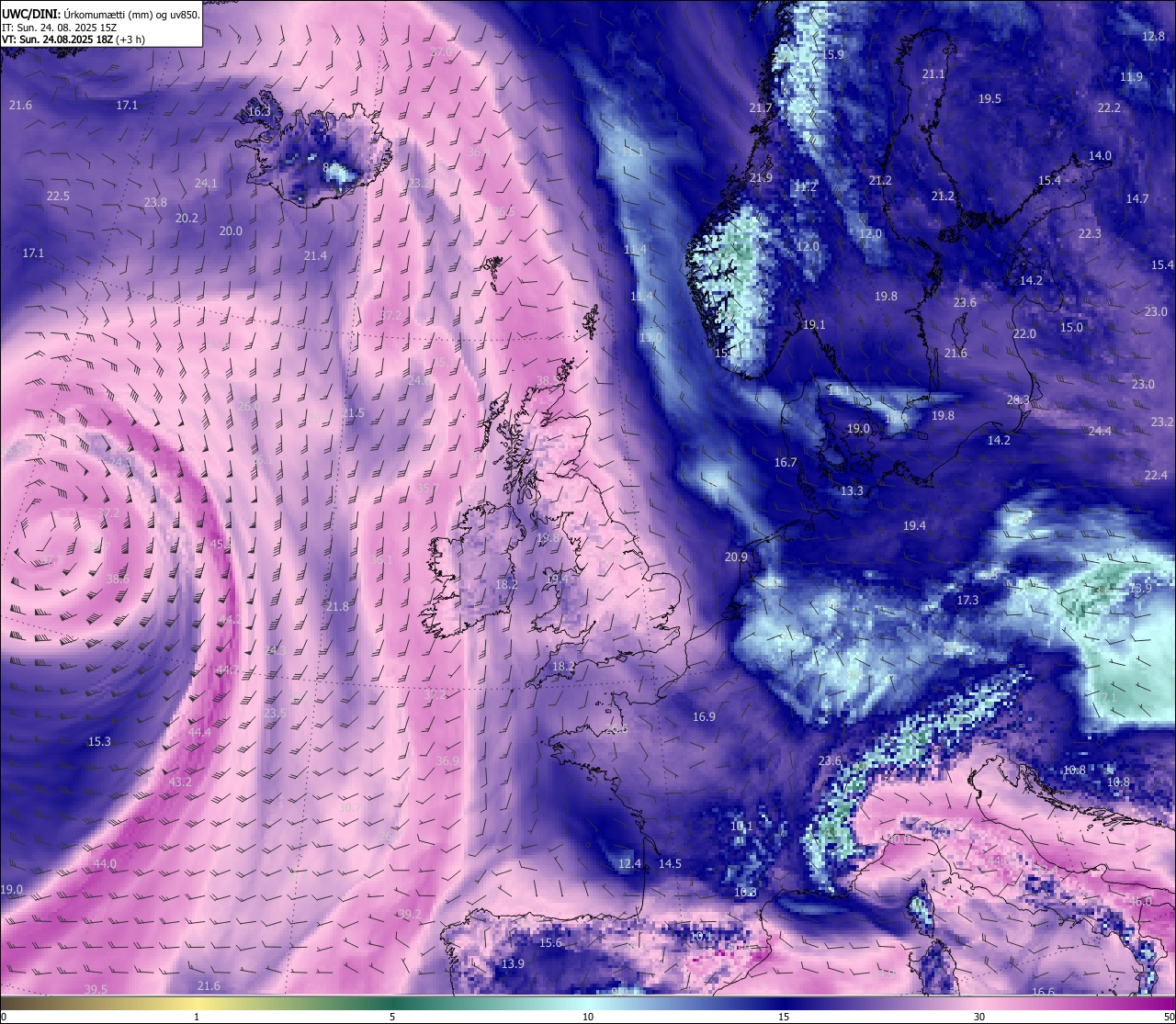Click the 23.8 value on map
The height and width of the screenshot is (1024, 1176).
pyautogui.click(x=155, y=202)
